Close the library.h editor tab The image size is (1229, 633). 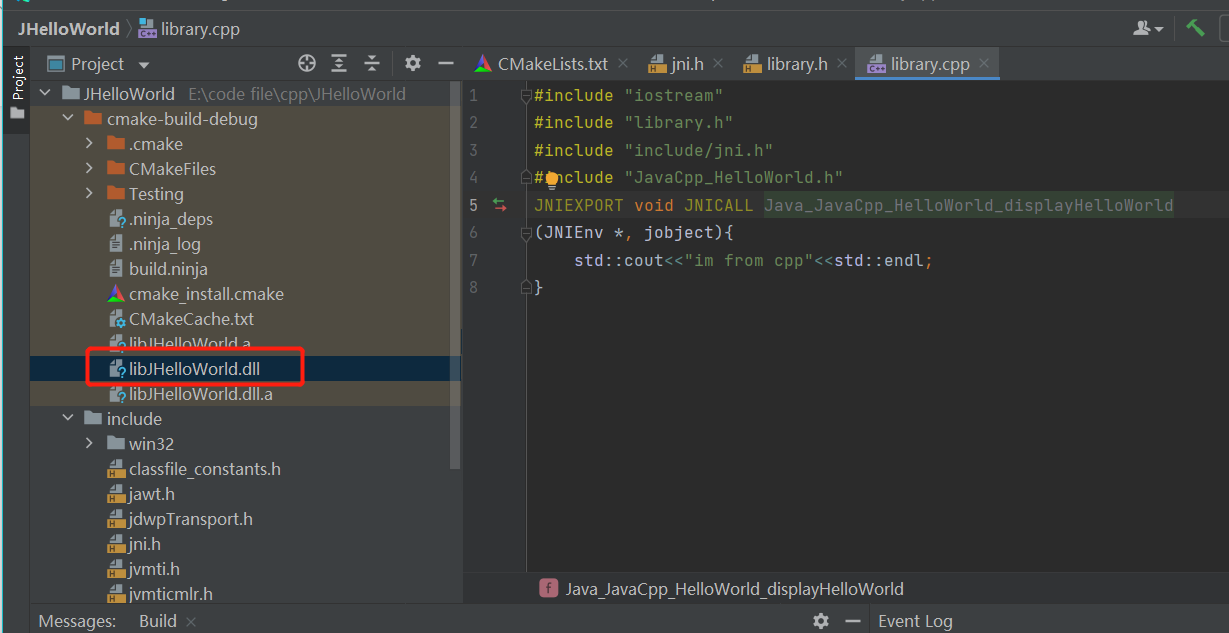click(x=842, y=64)
